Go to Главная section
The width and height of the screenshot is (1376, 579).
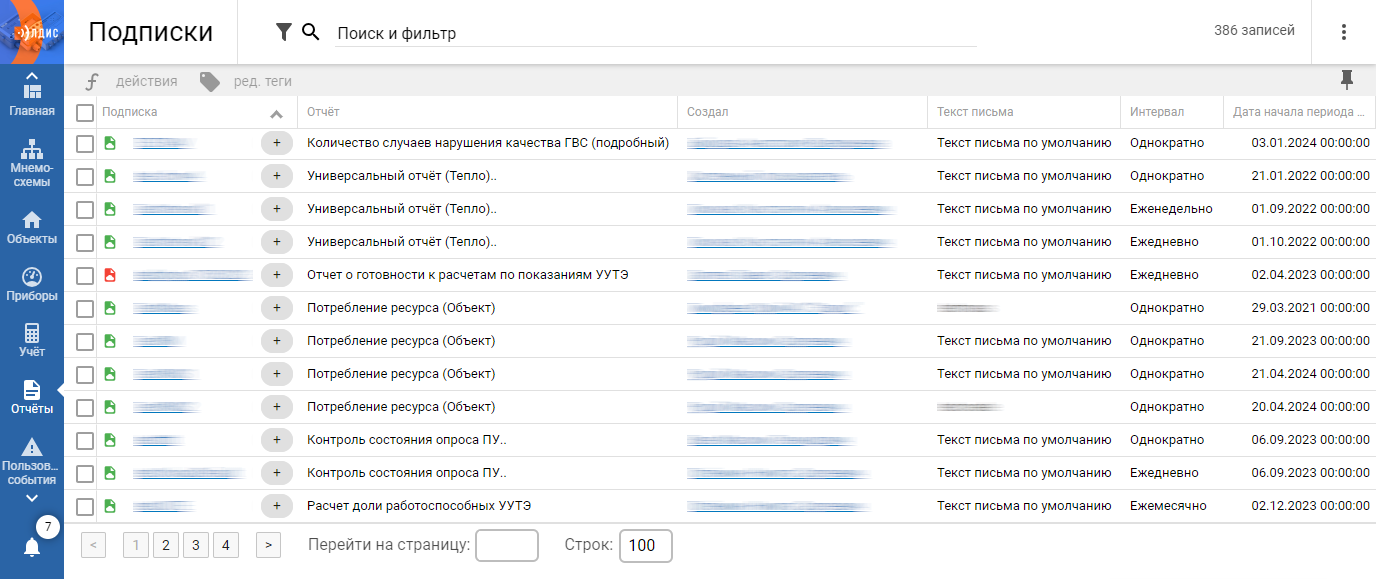32,96
